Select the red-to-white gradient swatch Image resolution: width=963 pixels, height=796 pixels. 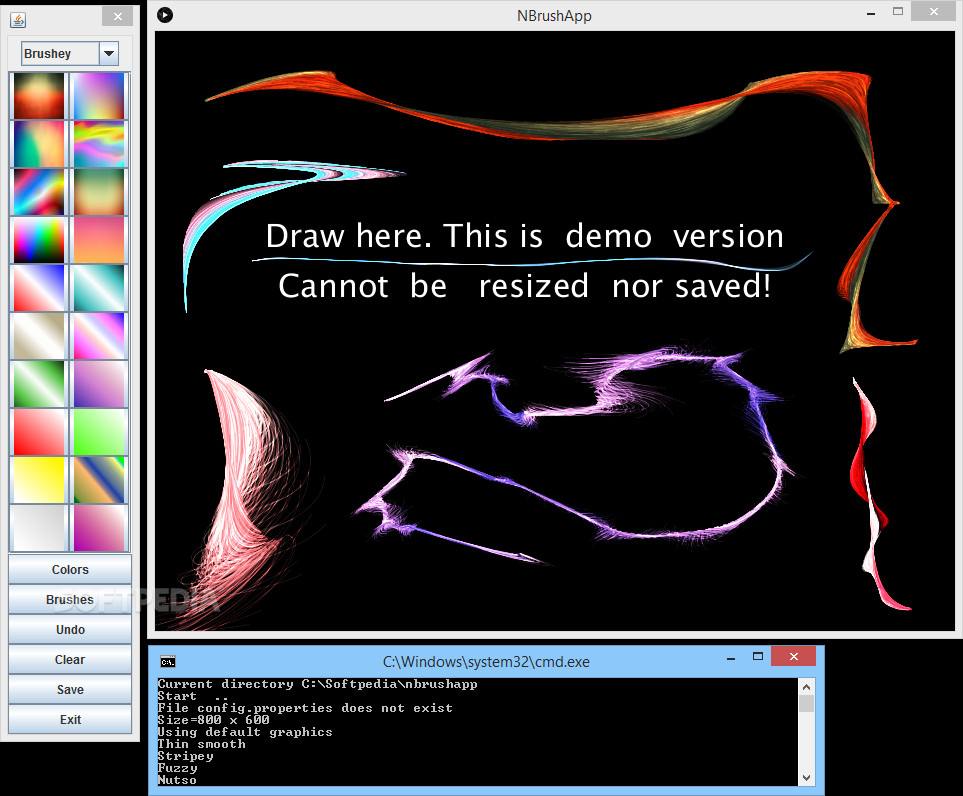point(39,432)
